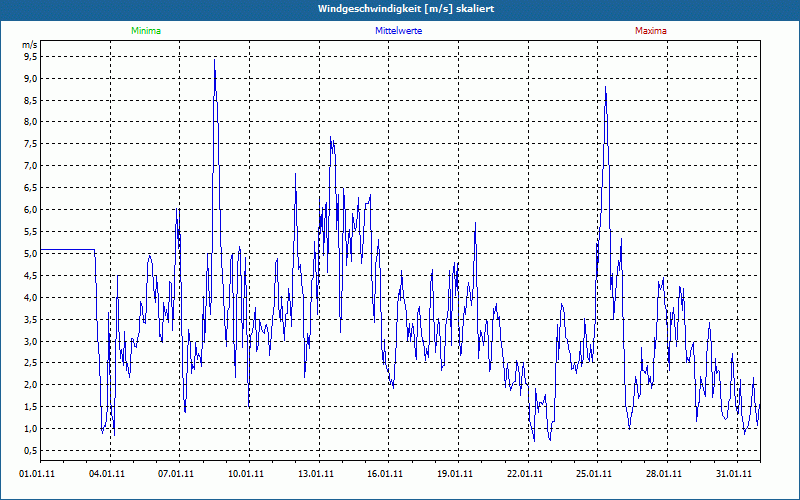Click the x-axis date label 10.01.11
This screenshot has height=500, width=800.
click(246, 474)
